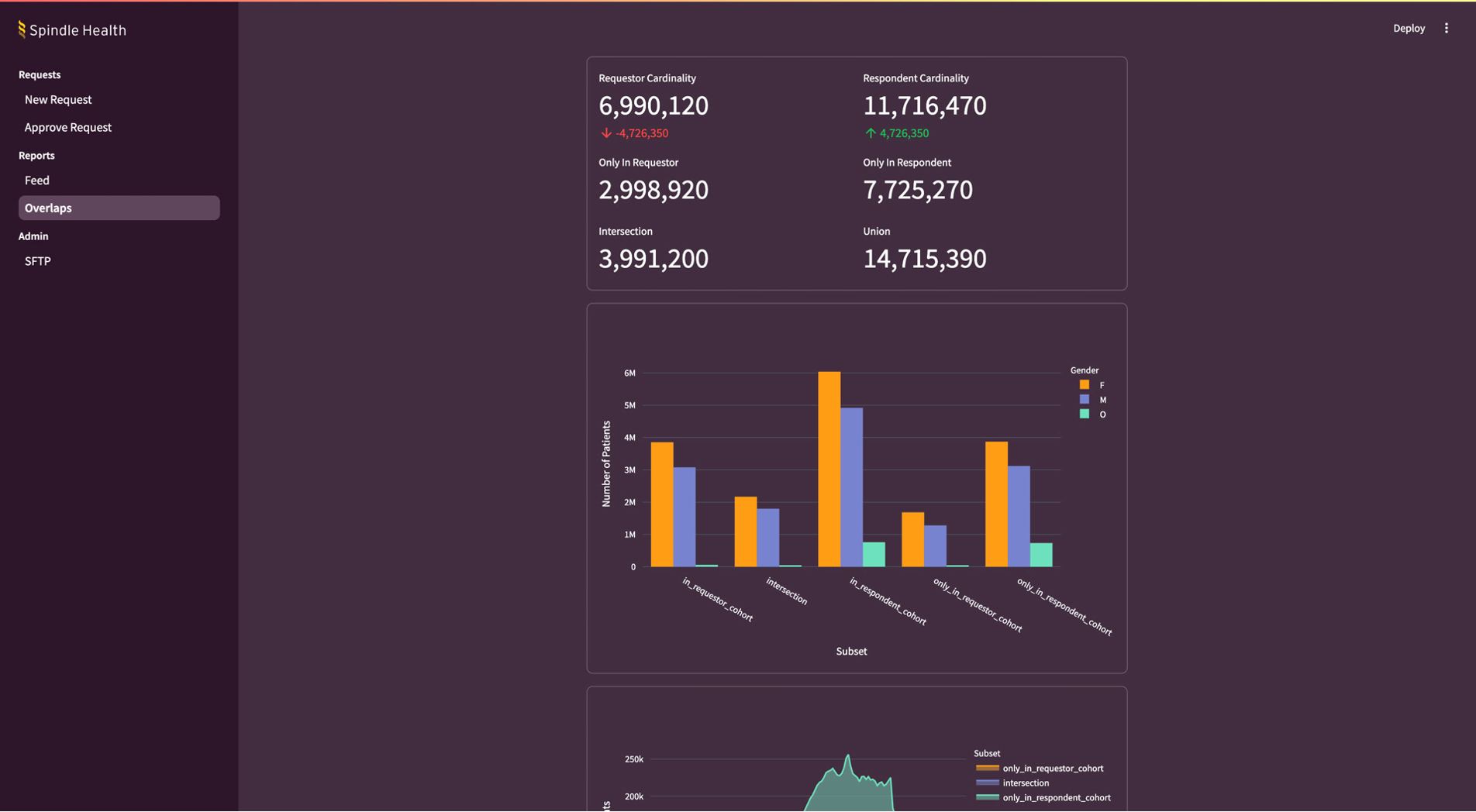Click the purple M bar for only_in_requestor_cohort
This screenshot has height=812, width=1476.
[935, 546]
